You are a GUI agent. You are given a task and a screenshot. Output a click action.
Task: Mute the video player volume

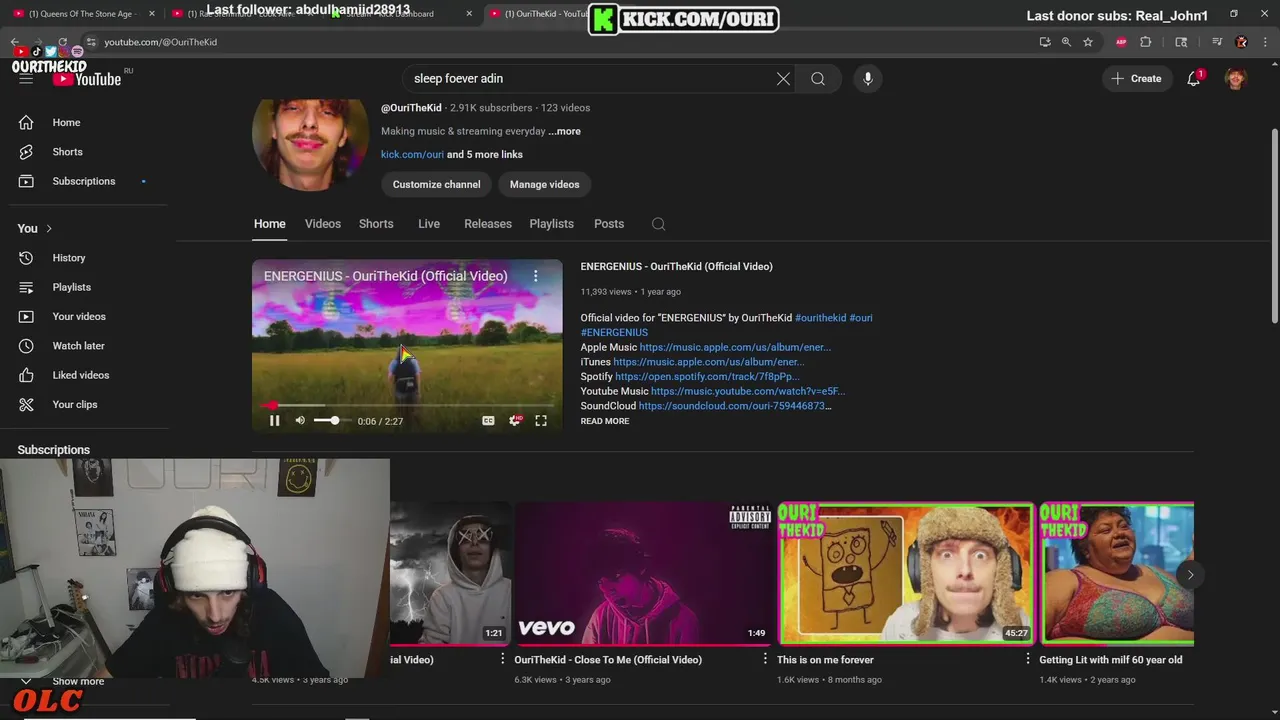click(x=300, y=421)
